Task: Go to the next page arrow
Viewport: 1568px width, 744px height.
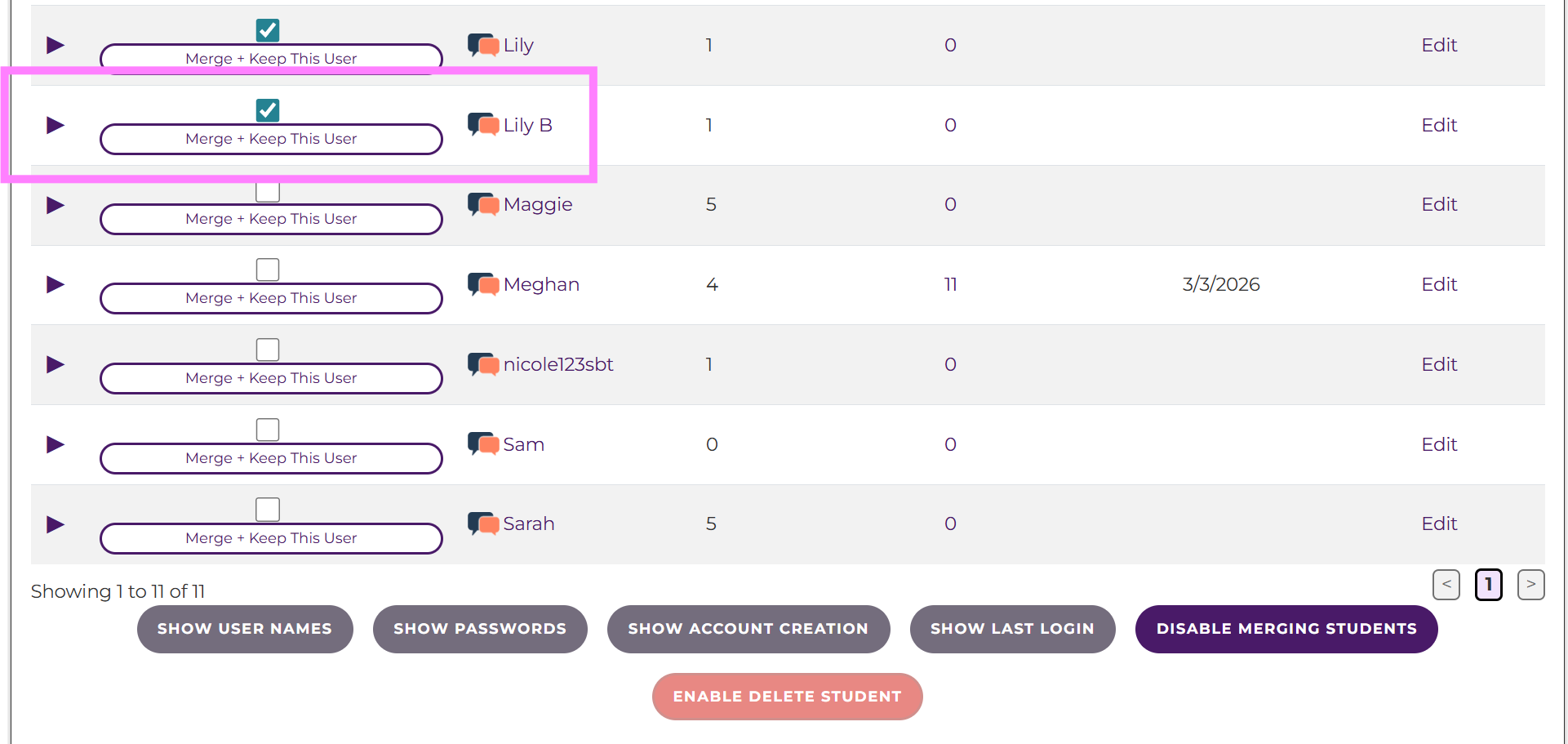Action: (x=1530, y=585)
